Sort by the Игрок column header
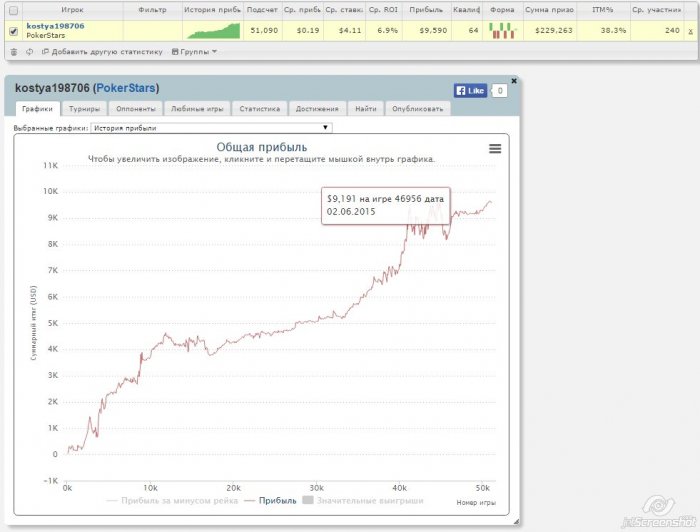Viewport: 700px width, 532px height. [72, 10]
